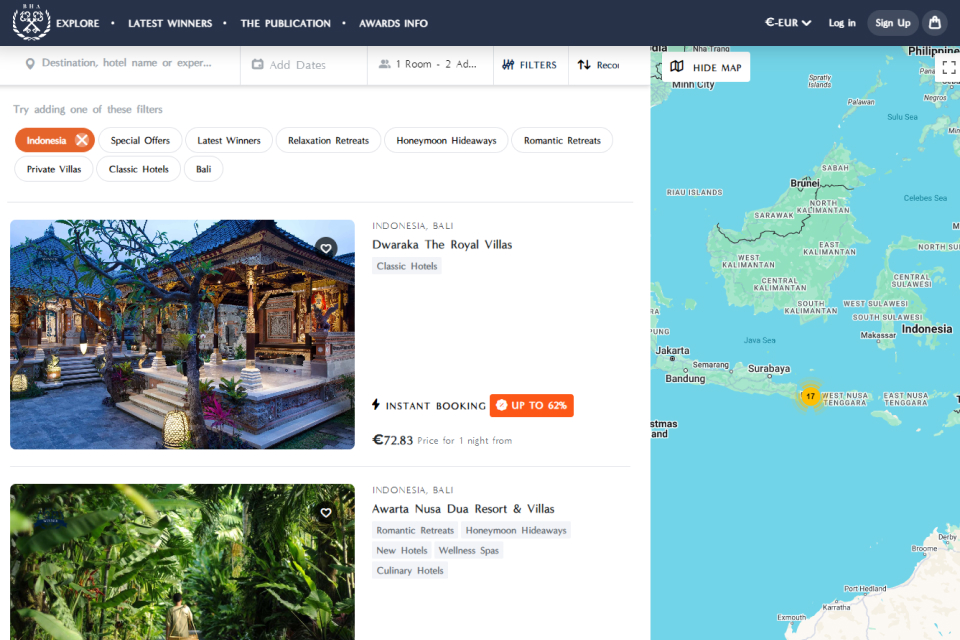Remove the Indonesia filter with X
Image resolution: width=960 pixels, height=640 pixels.
pyautogui.click(x=81, y=140)
